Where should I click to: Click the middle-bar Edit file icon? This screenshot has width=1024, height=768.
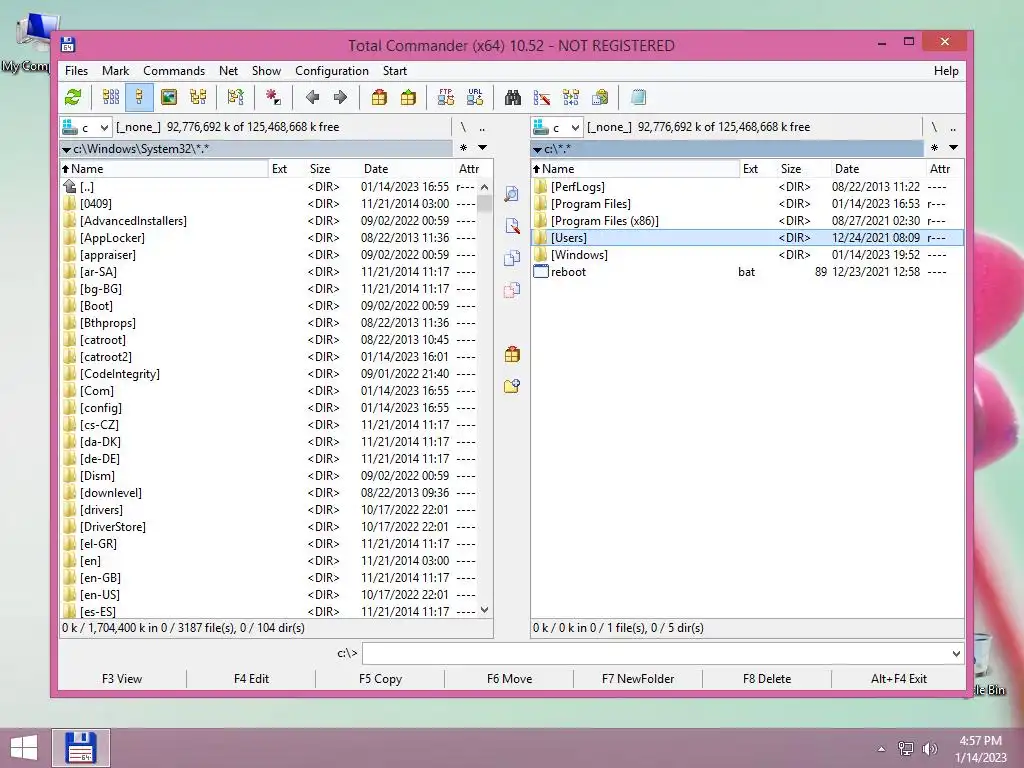point(512,226)
